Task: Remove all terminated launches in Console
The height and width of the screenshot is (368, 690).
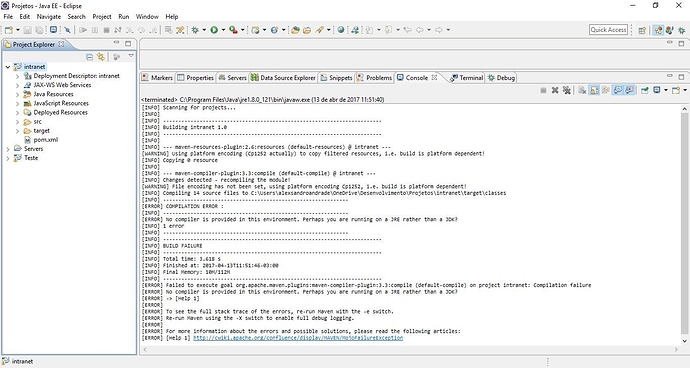Action: [x=567, y=90]
